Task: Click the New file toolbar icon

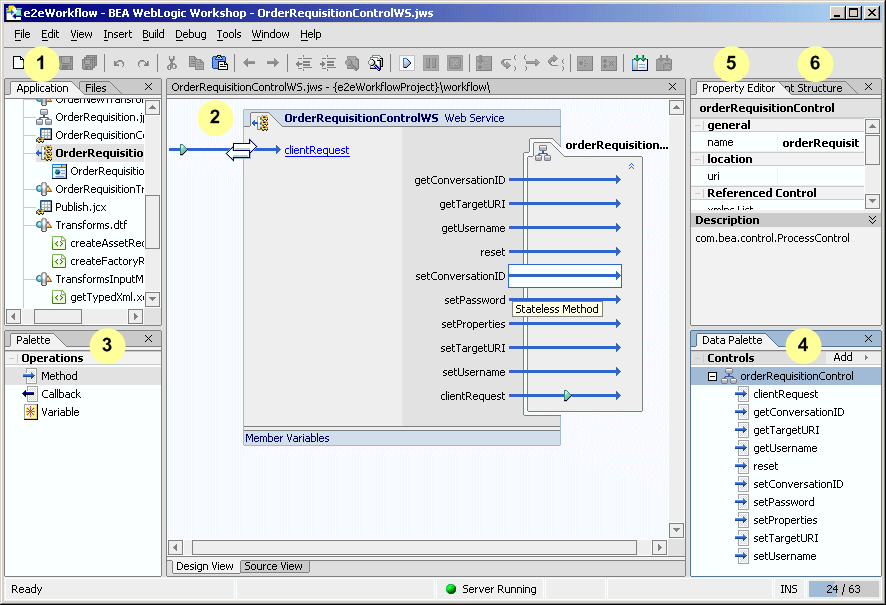Action: pyautogui.click(x=18, y=63)
